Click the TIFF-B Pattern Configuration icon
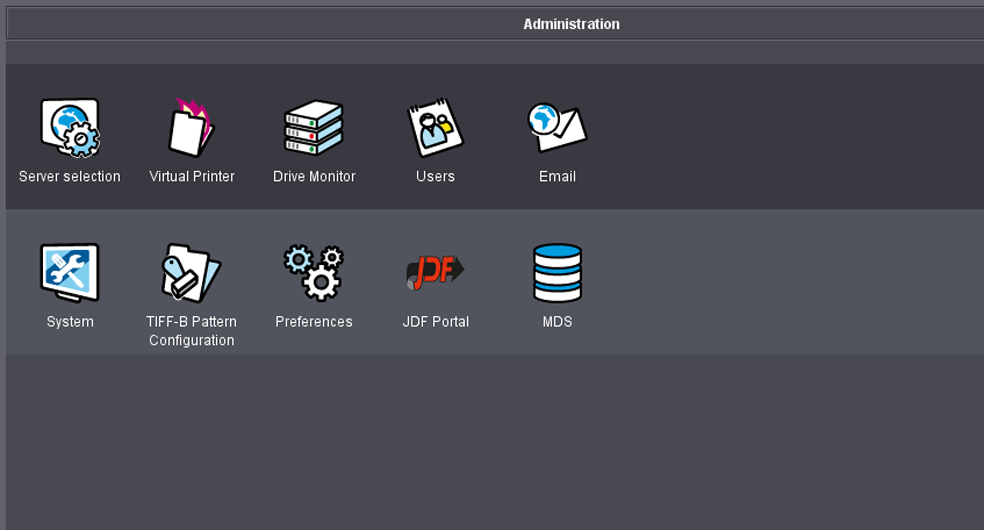Viewport: 984px width, 530px height. click(x=191, y=273)
